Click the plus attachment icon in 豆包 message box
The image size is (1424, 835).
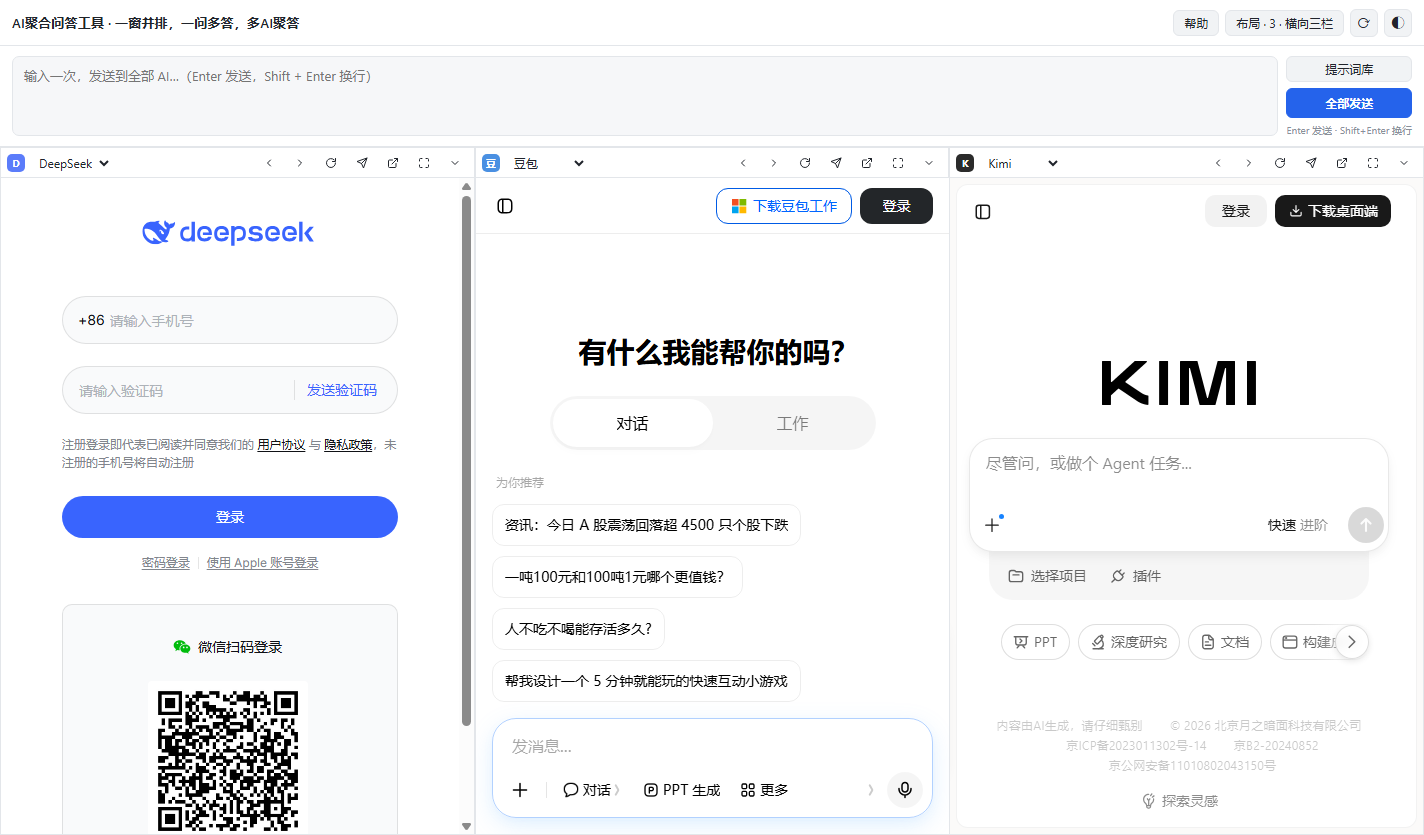point(520,790)
